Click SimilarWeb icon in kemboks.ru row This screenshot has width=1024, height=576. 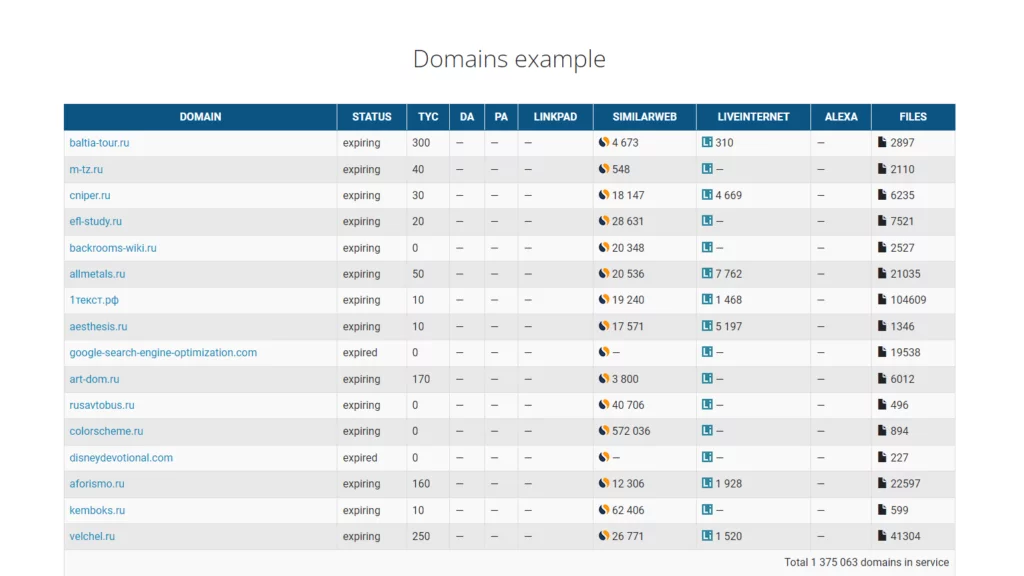coord(604,510)
